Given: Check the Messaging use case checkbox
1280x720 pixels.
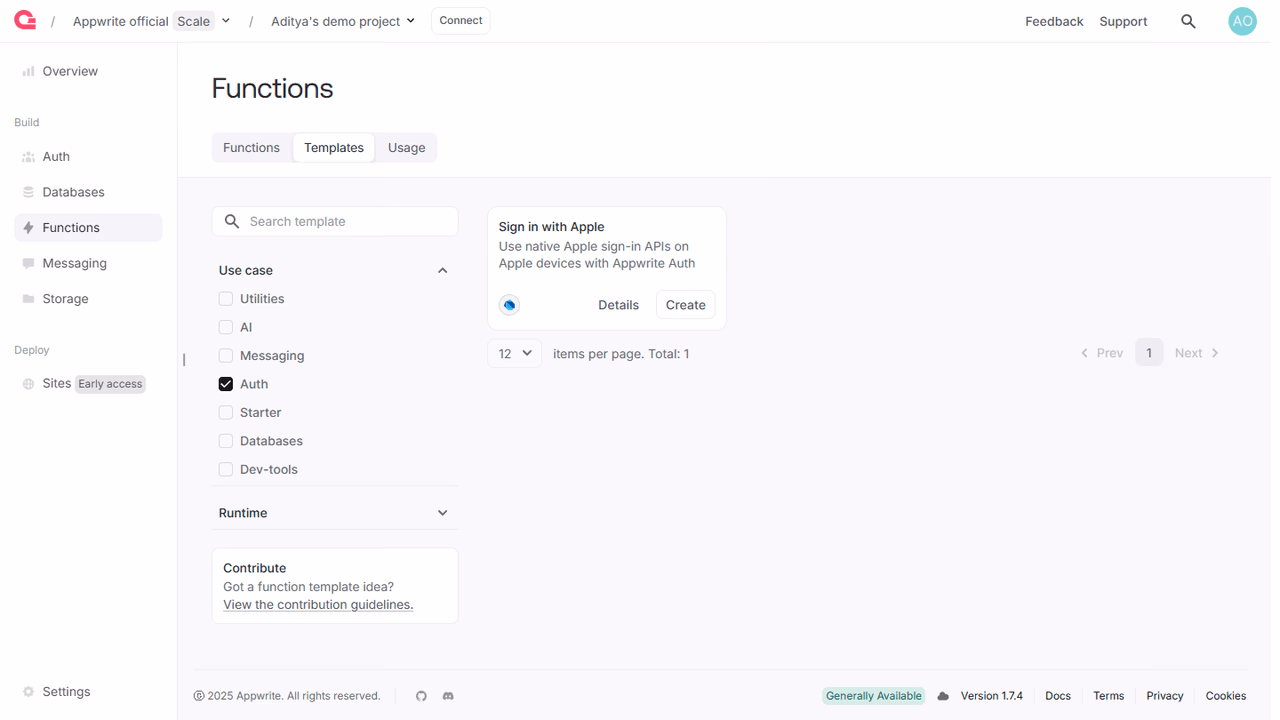Looking at the screenshot, I should click(x=226, y=356).
